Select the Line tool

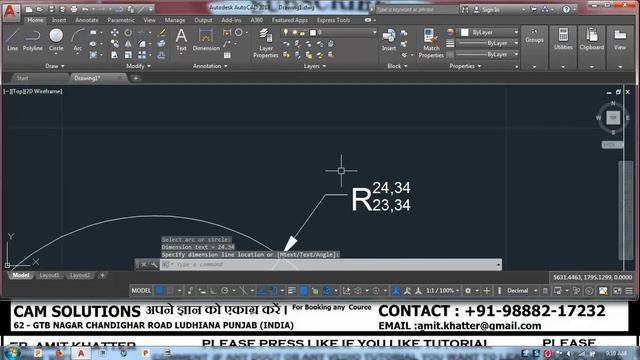[x=12, y=40]
